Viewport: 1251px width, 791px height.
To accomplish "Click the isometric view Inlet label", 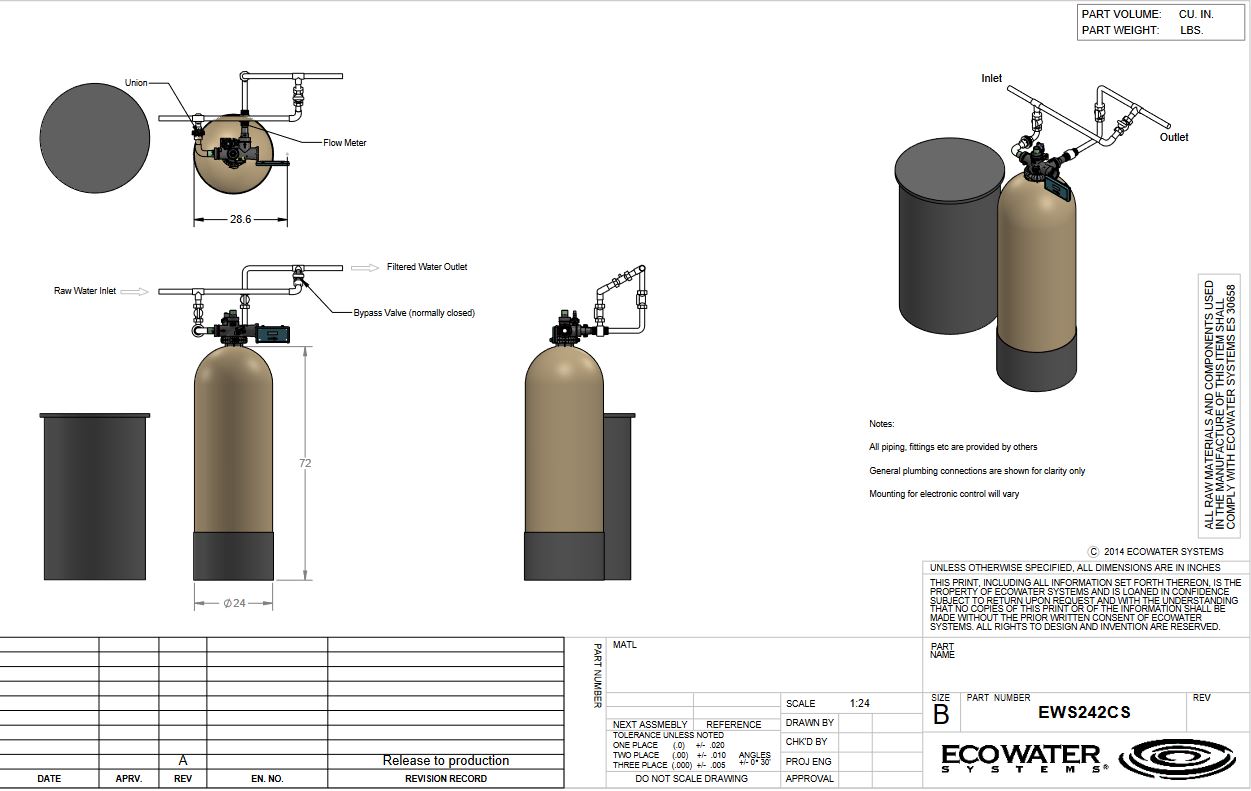I will point(991,78).
